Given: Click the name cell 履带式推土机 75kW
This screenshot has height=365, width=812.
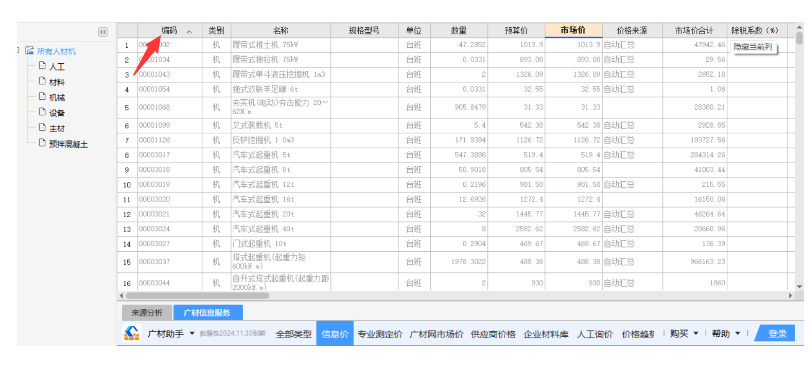Looking at the screenshot, I should [x=281, y=45].
